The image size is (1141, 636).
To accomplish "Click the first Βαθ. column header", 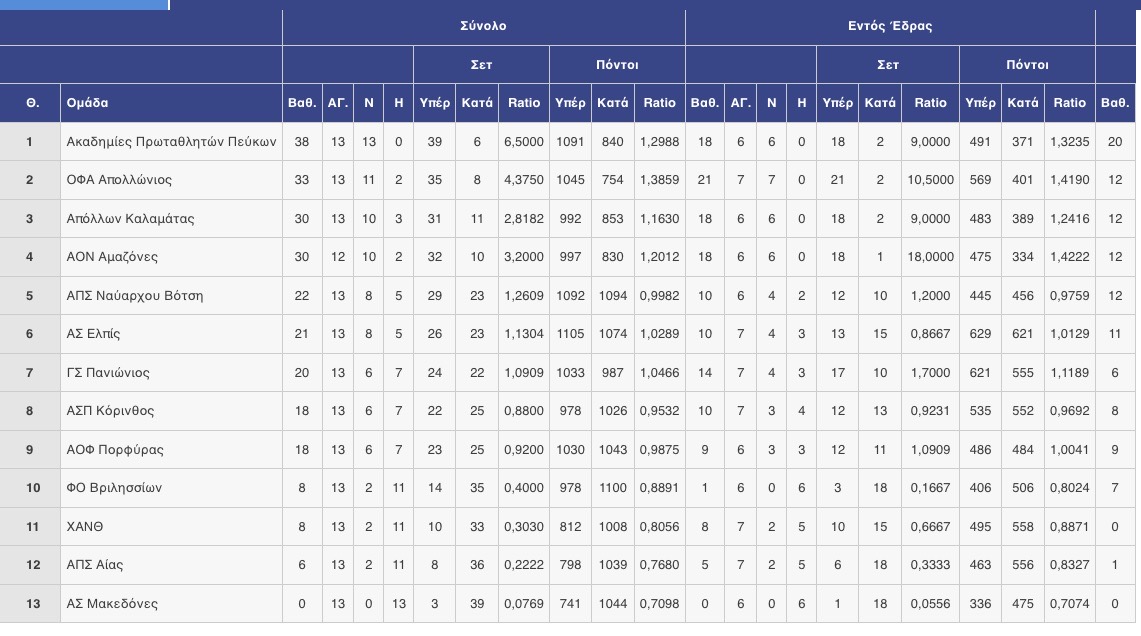I will click(x=302, y=103).
